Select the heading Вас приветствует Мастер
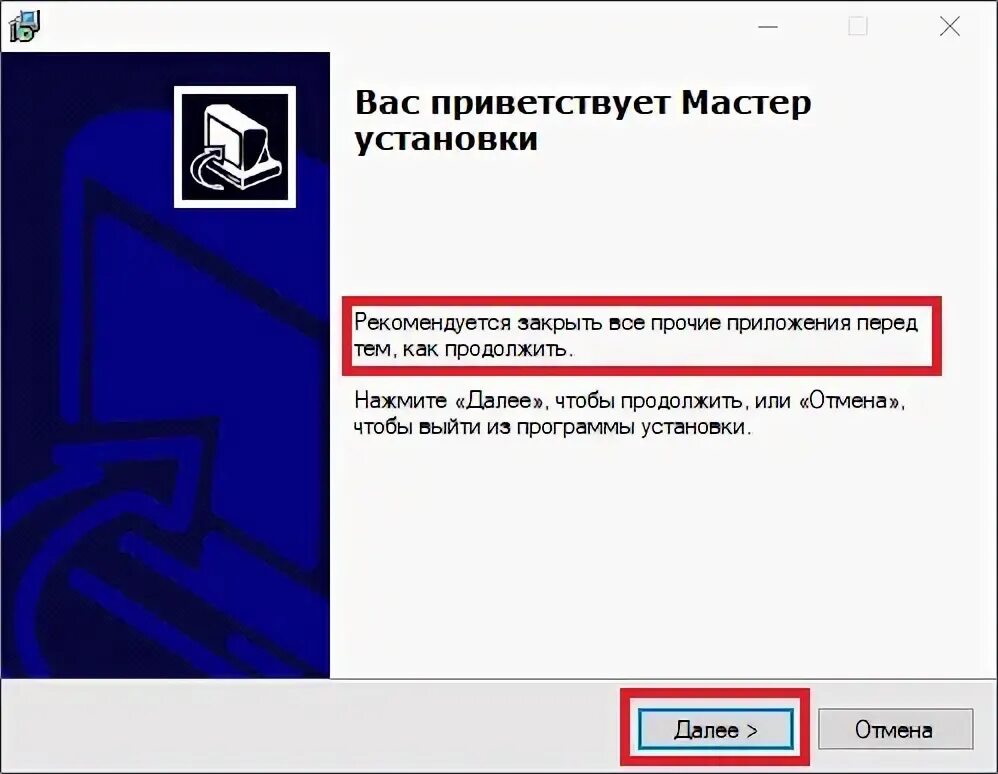The width and height of the screenshot is (998, 774). coord(583,102)
